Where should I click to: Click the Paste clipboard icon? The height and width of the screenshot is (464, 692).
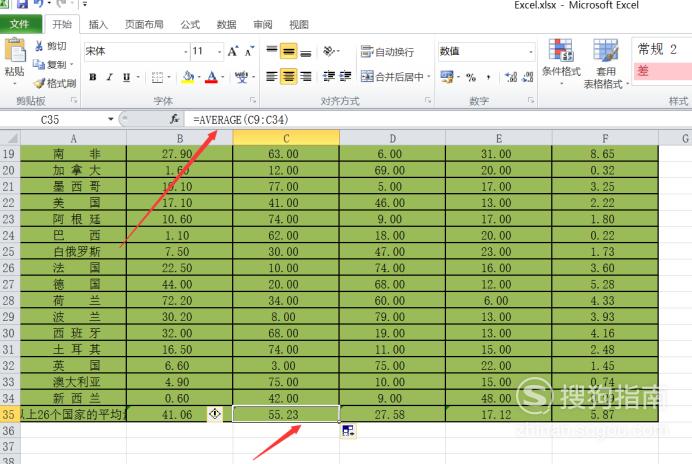click(x=15, y=49)
